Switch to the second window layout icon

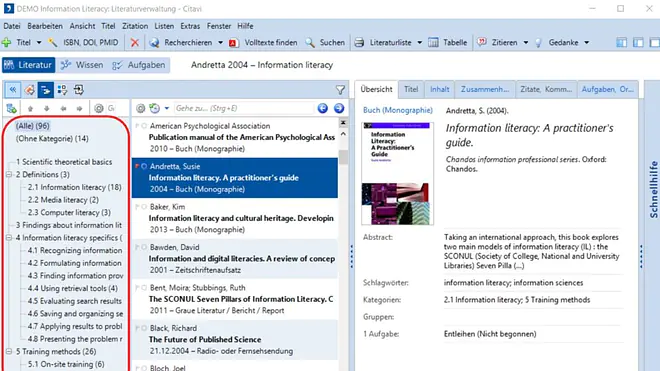[638, 43]
